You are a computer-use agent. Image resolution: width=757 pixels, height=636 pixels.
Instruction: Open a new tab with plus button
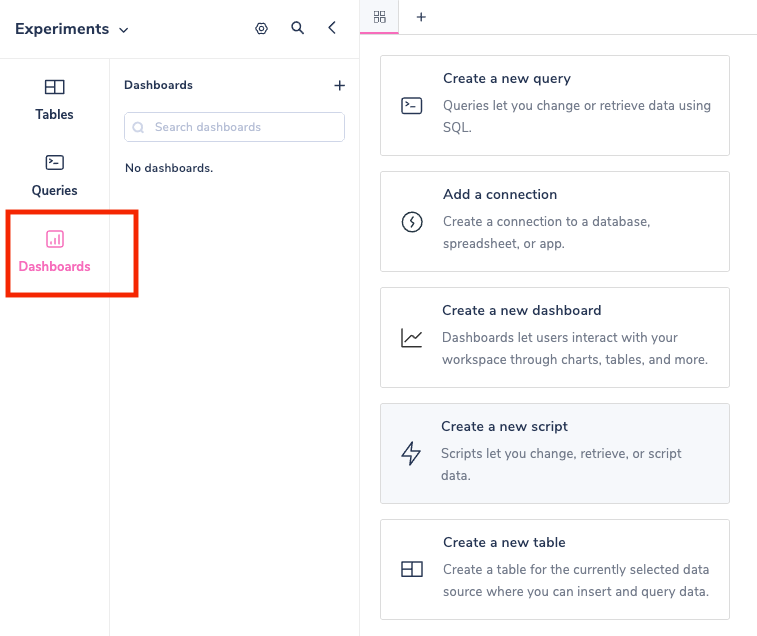[x=421, y=17]
